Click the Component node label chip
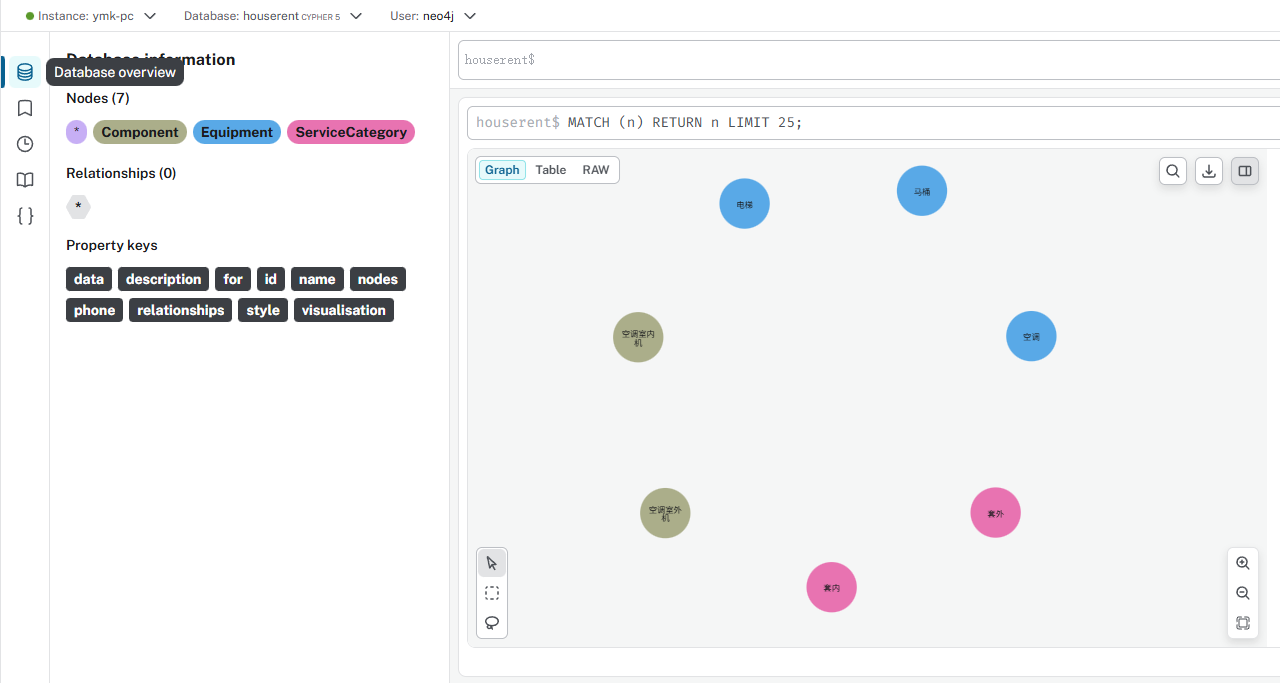1280x683 pixels. 140,132
